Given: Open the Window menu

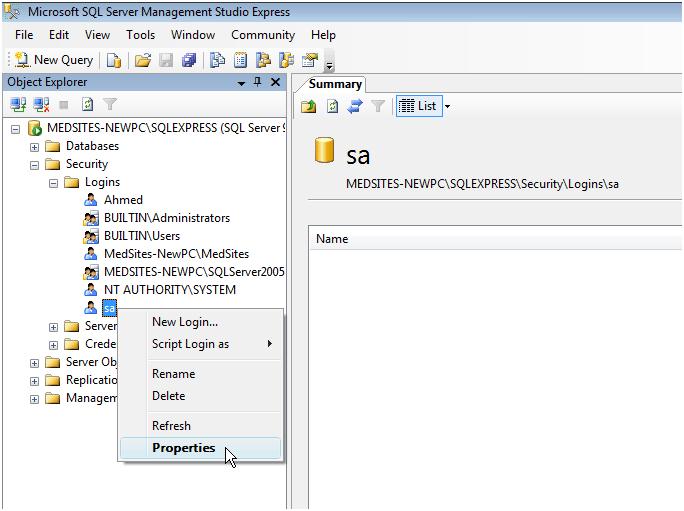Looking at the screenshot, I should 193,35.
